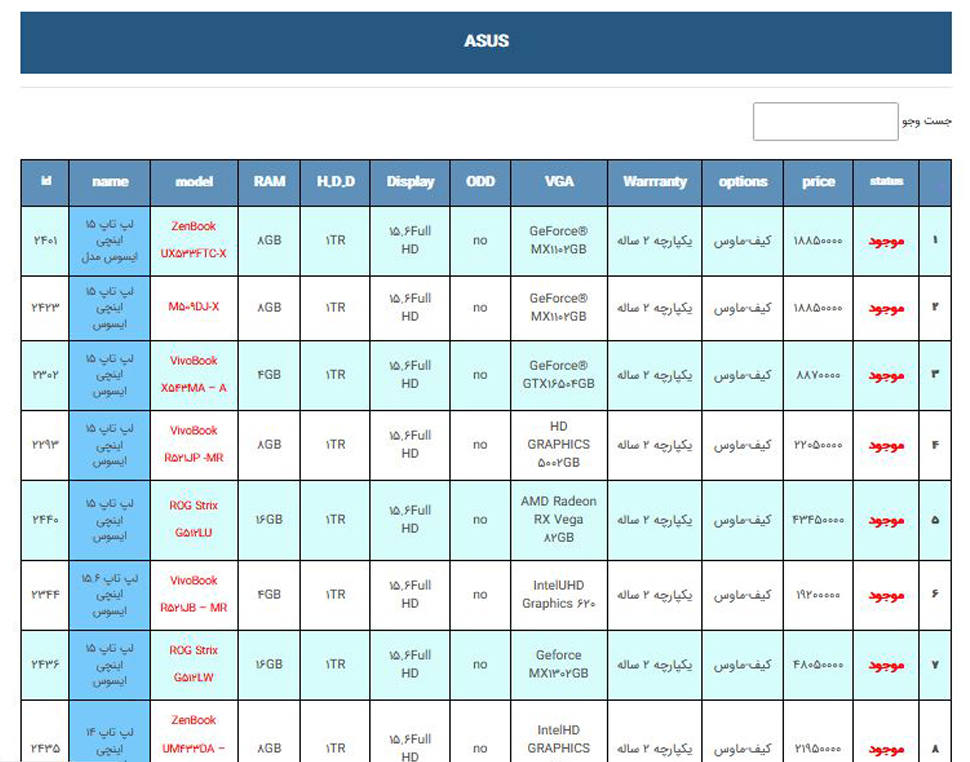Click the HD GRAPHICS 500 2GB VGA cell

(559, 445)
